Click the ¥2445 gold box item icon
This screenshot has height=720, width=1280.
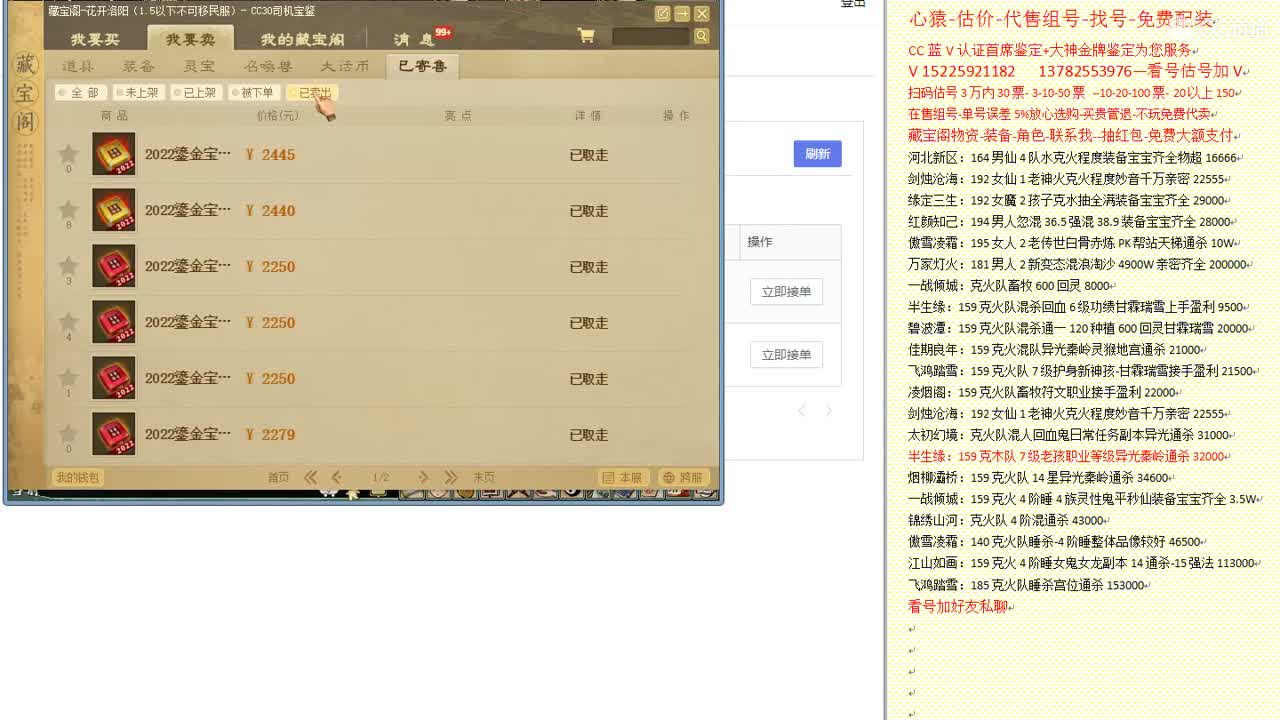[114, 154]
